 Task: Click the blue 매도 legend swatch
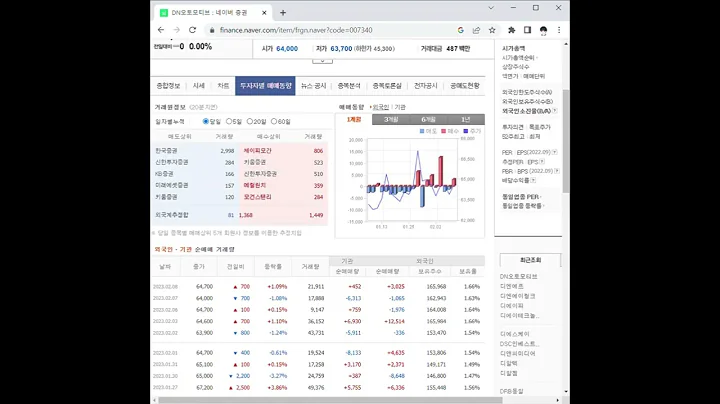point(422,131)
